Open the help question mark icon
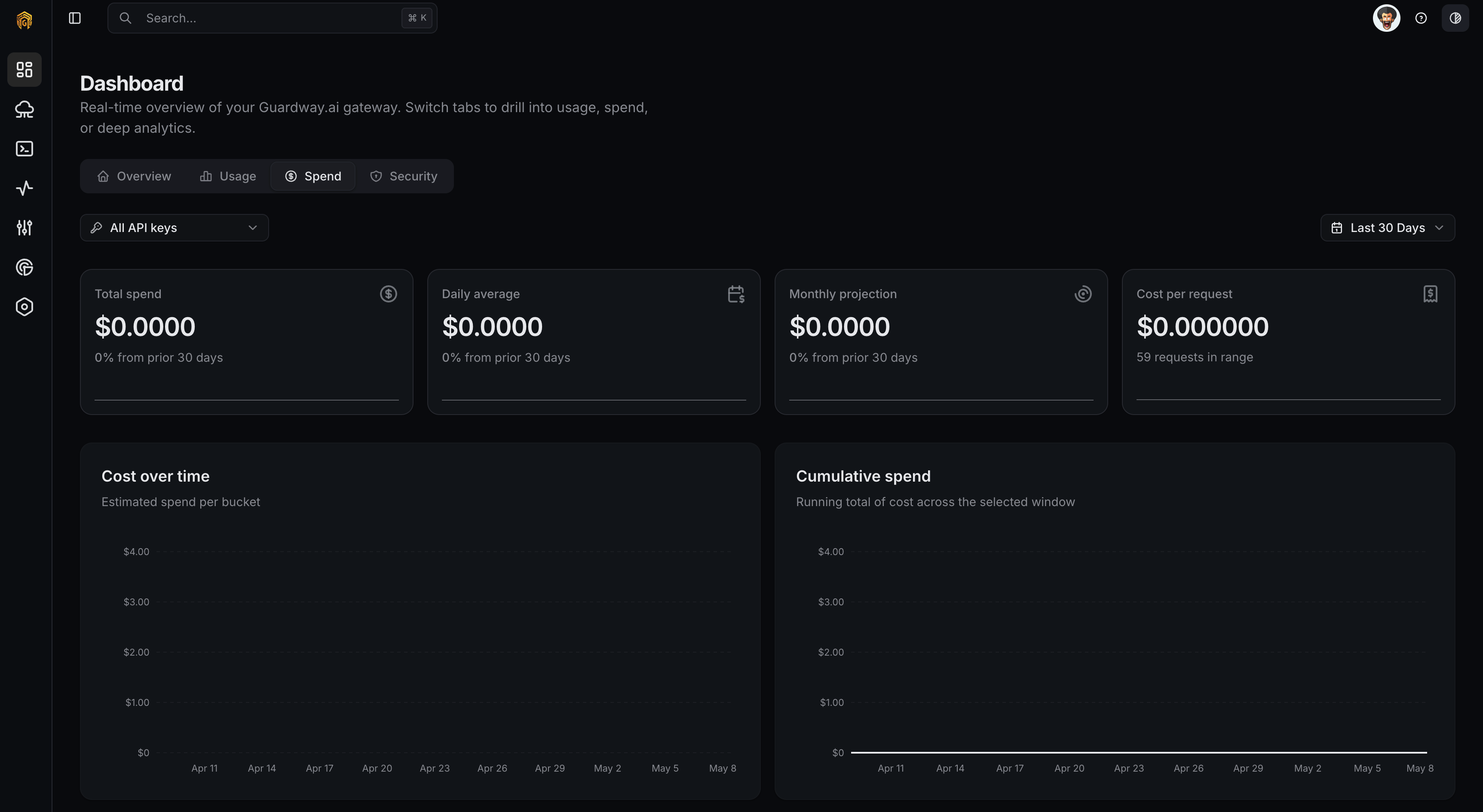 [1421, 18]
